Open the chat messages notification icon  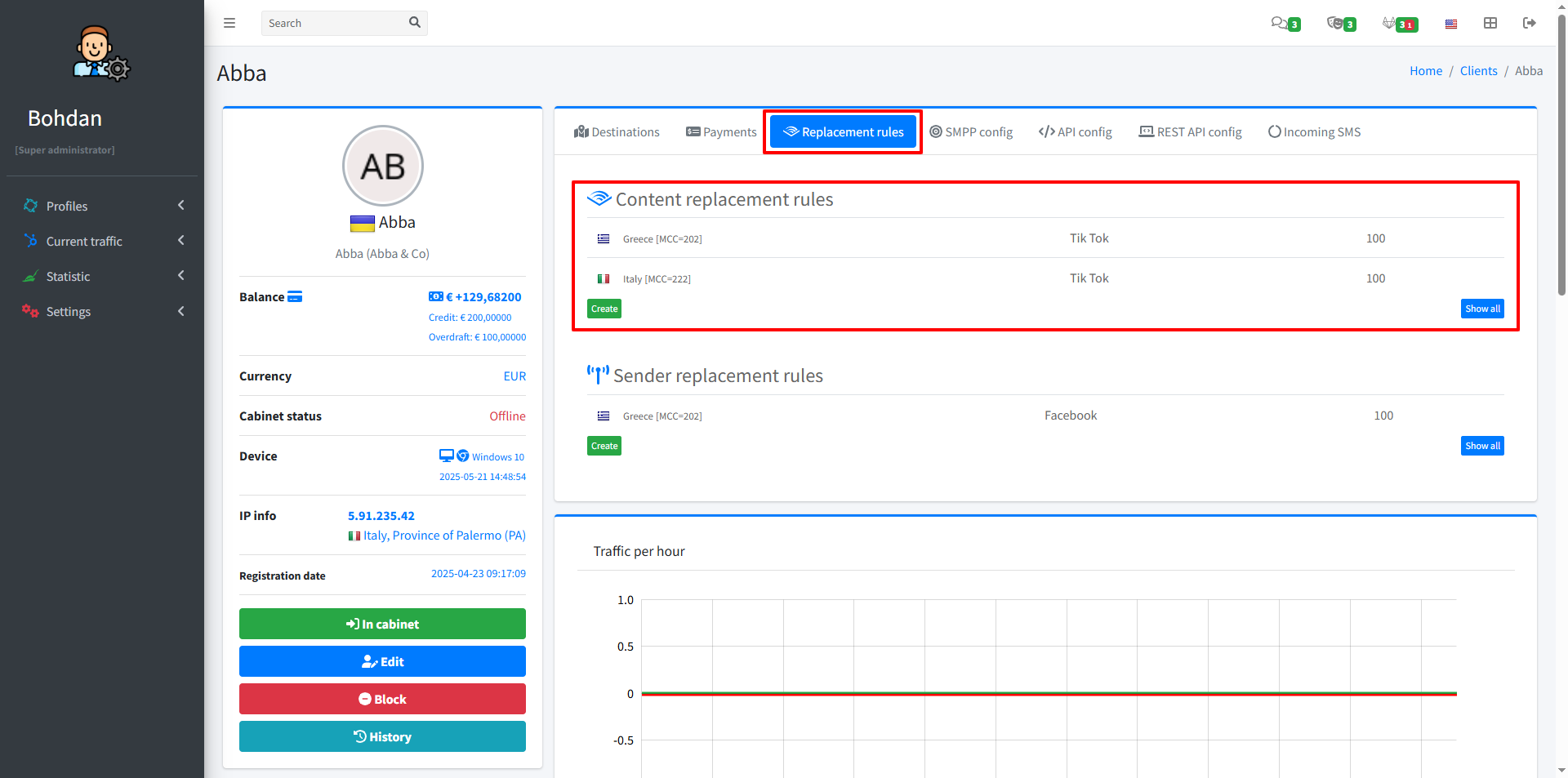click(1280, 23)
